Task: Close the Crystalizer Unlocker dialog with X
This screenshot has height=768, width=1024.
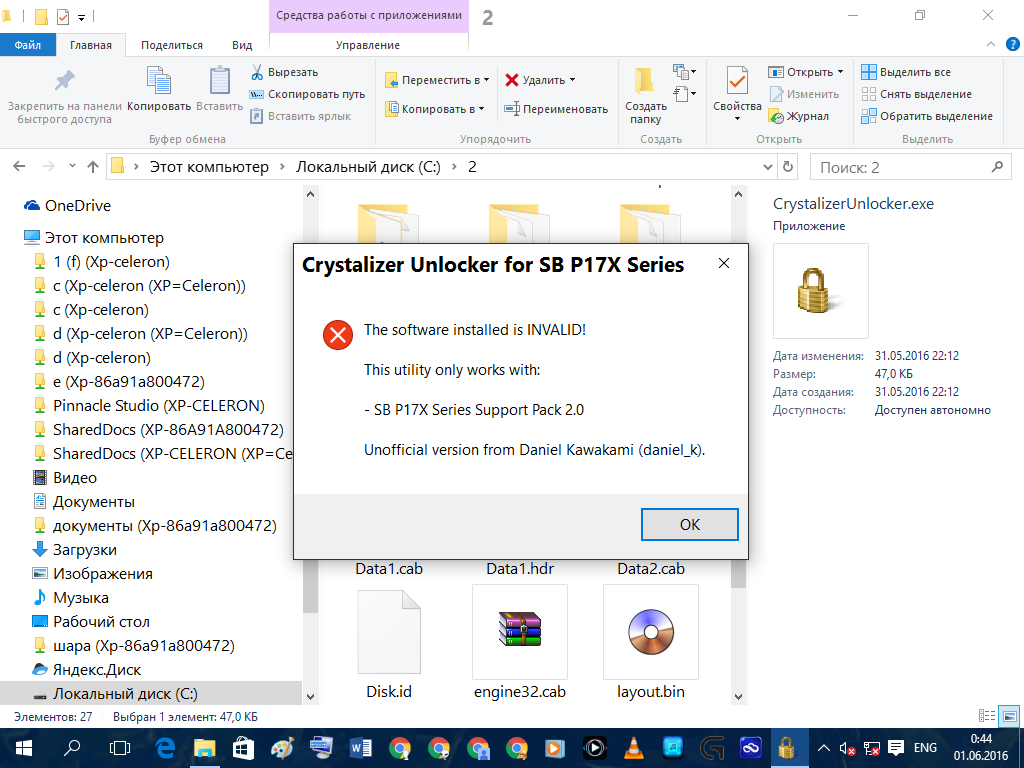Action: (724, 263)
